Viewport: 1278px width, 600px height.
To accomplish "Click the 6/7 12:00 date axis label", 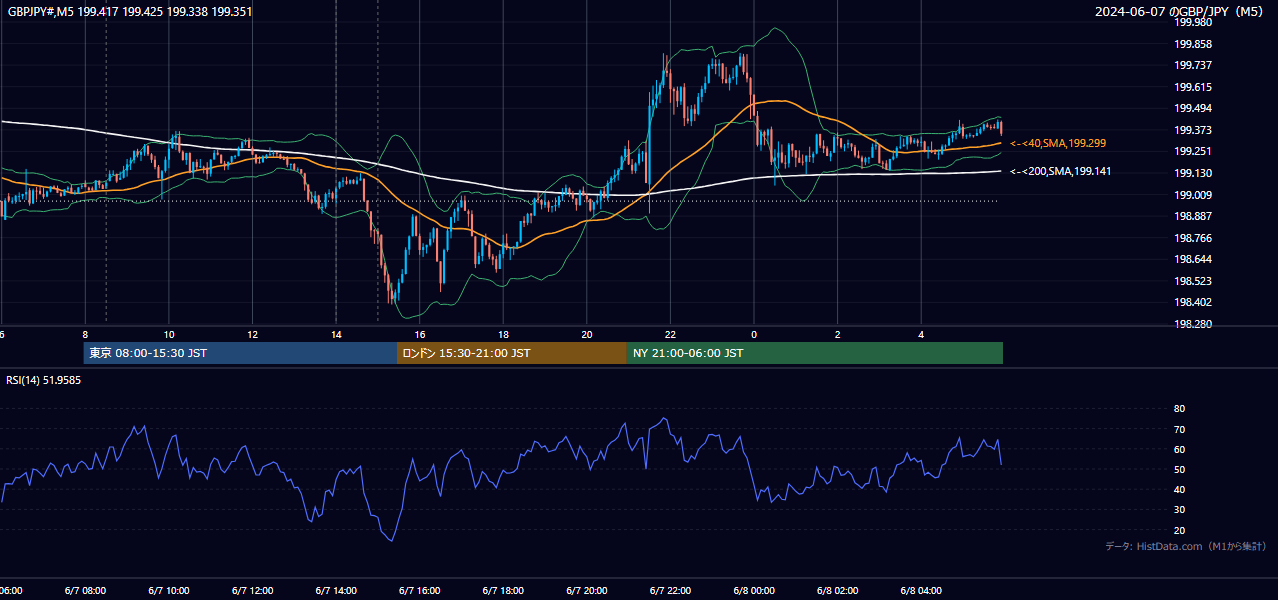I will point(252,591).
